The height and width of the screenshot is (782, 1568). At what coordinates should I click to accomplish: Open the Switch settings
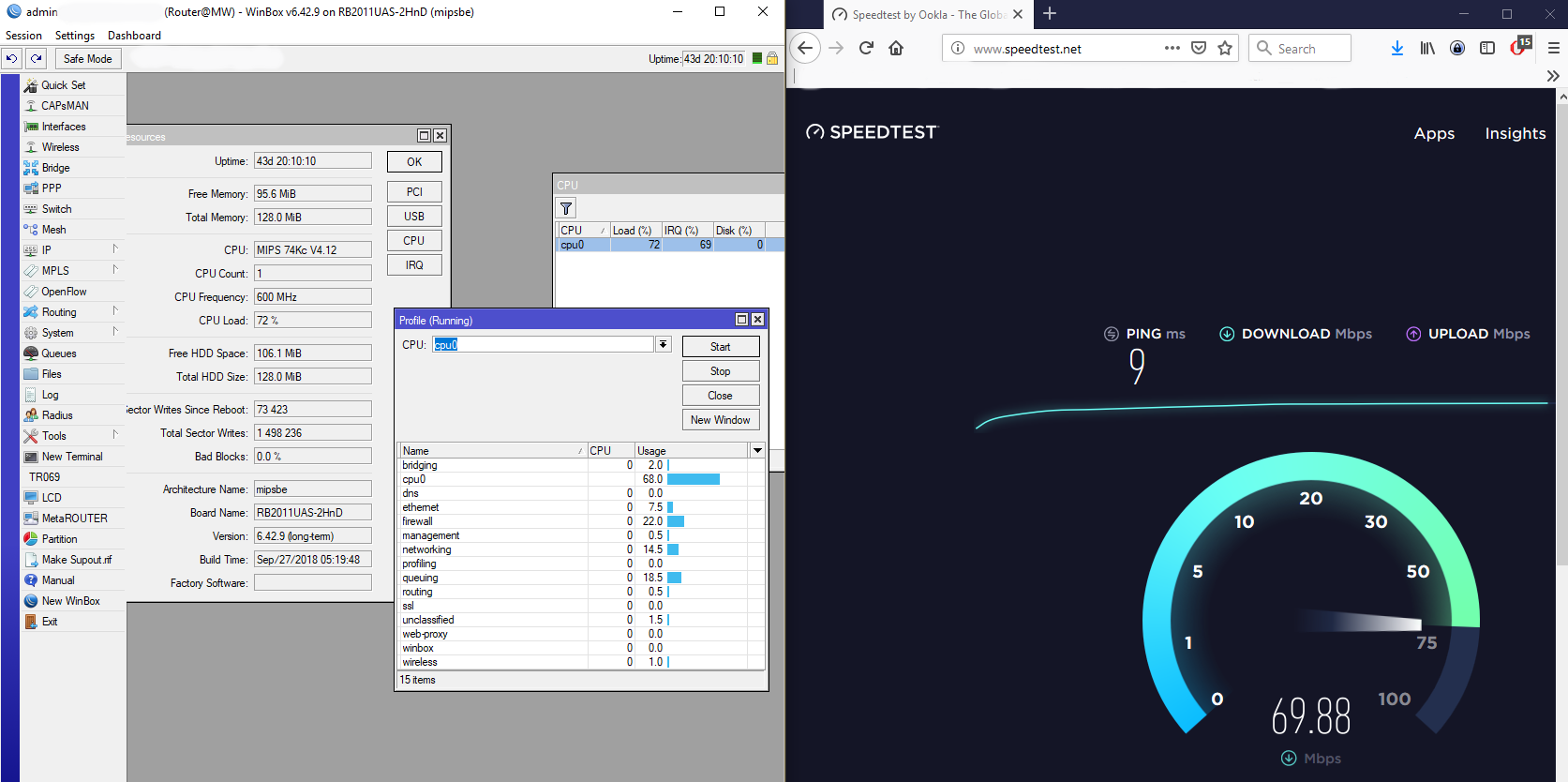pos(56,209)
